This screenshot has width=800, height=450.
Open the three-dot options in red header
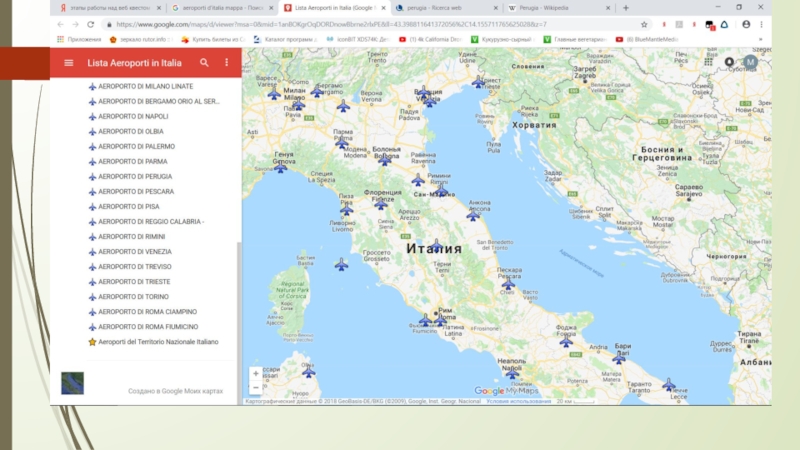pos(227,62)
